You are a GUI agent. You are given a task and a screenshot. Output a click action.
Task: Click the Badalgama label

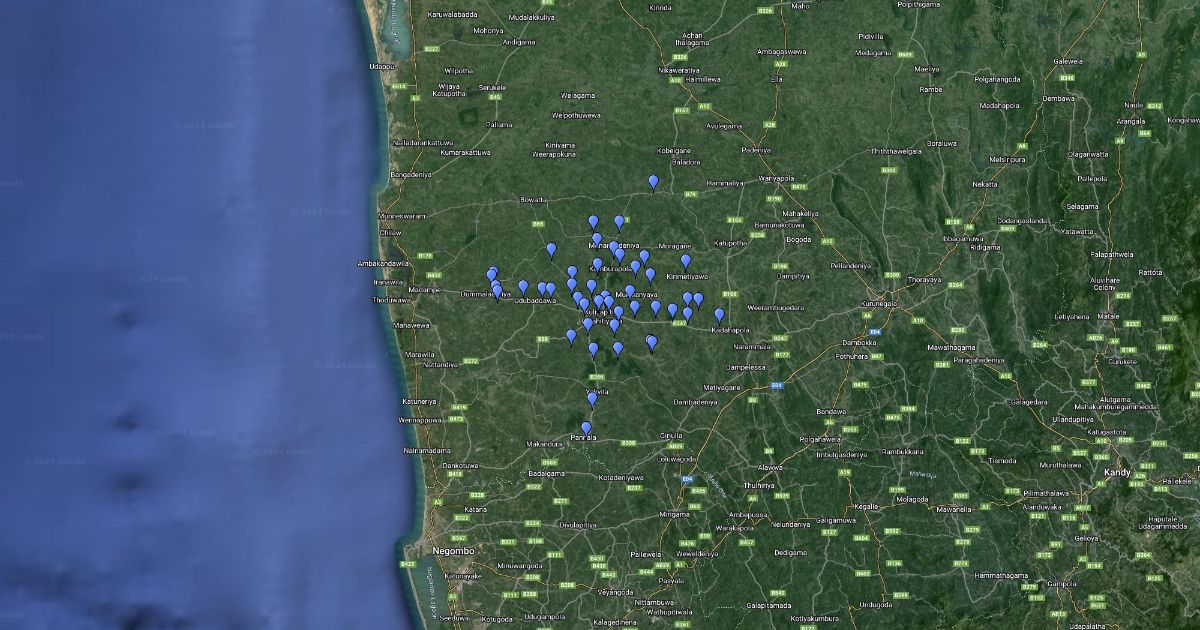pos(547,473)
